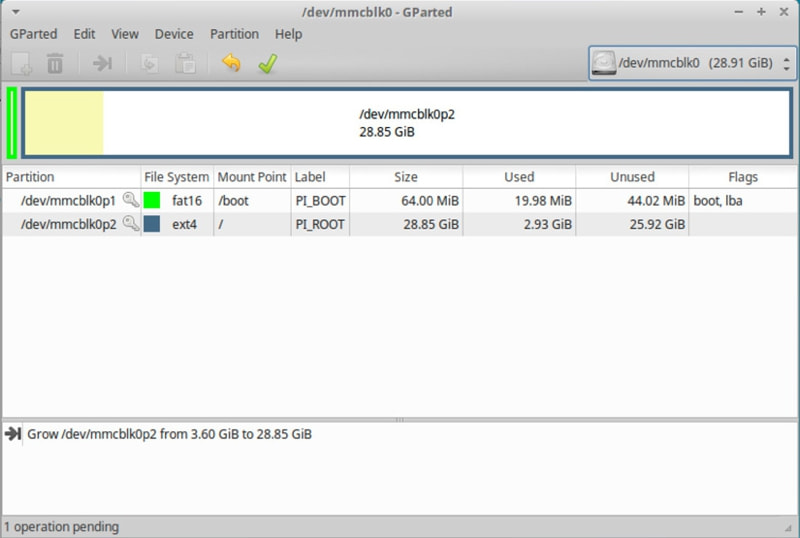Select the /dev/mmcblk0p2 partition row

click(x=400, y=224)
